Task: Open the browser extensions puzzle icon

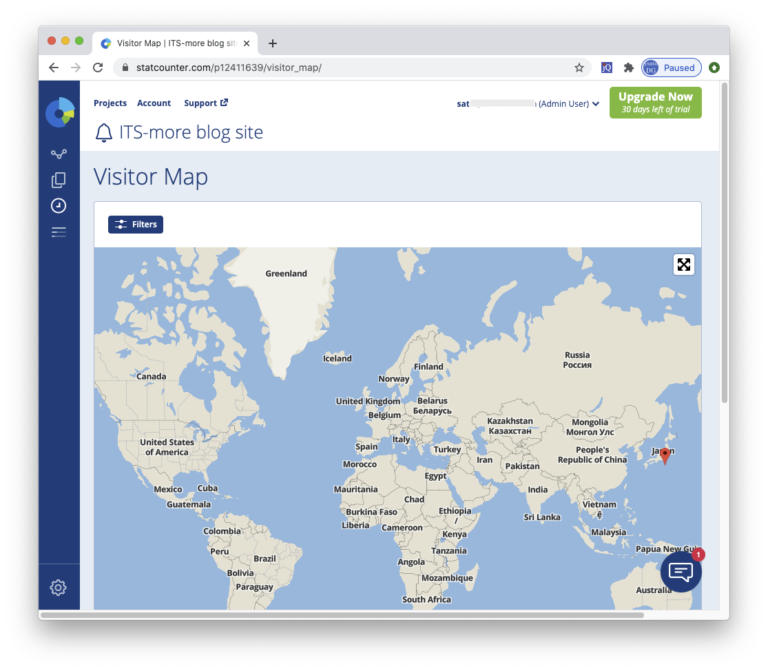Action: point(628,68)
